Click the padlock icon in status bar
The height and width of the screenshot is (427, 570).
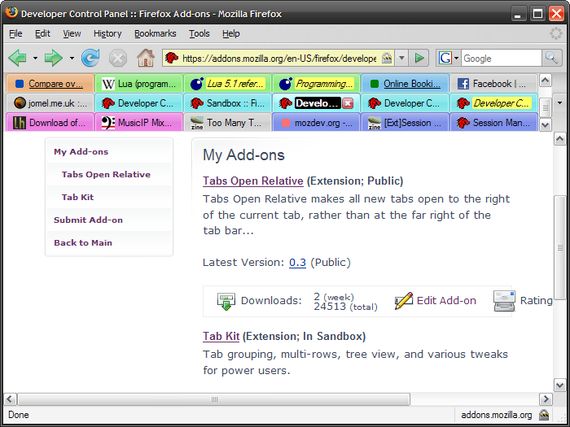[x=544, y=415]
